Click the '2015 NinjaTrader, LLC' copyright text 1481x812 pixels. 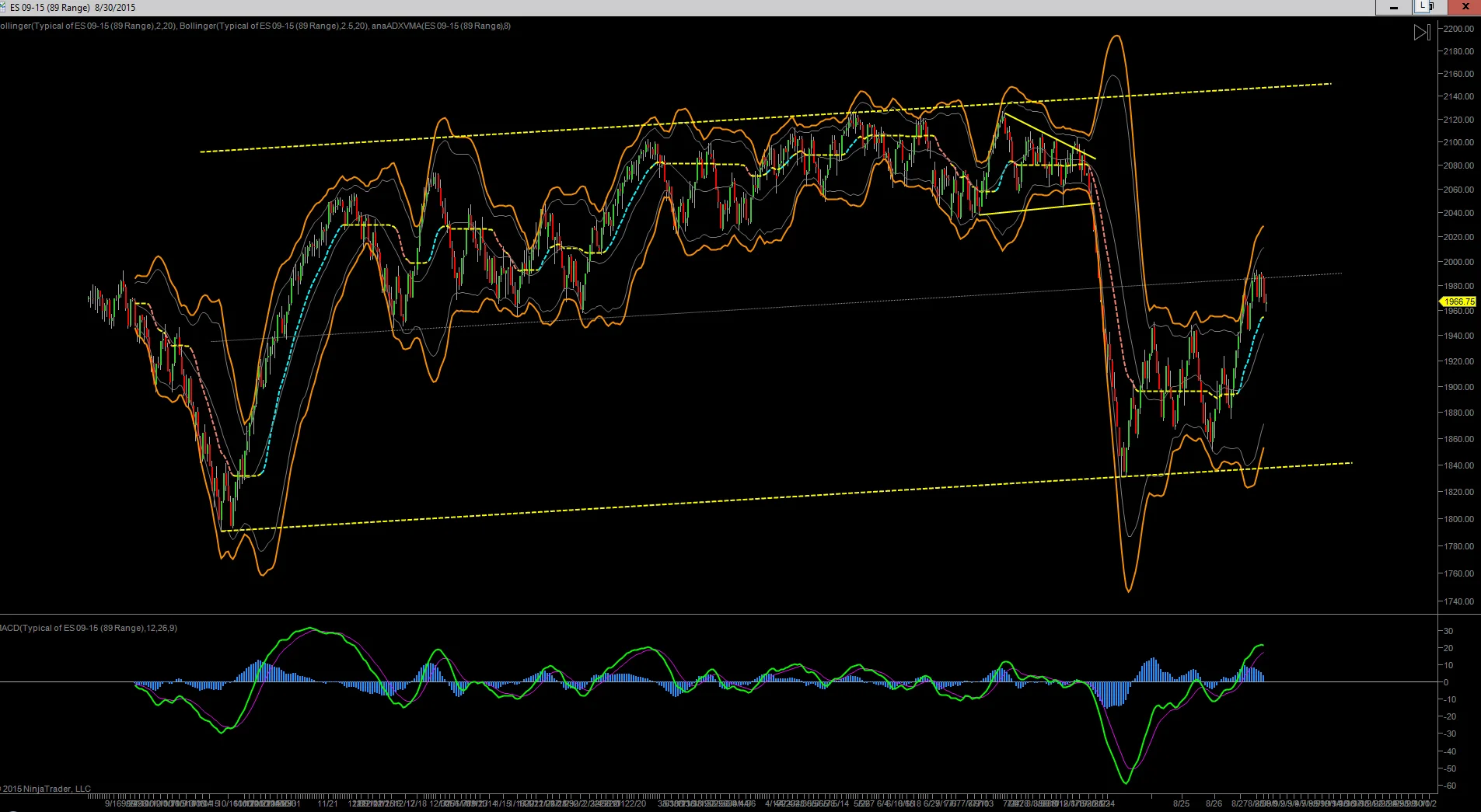(46, 789)
